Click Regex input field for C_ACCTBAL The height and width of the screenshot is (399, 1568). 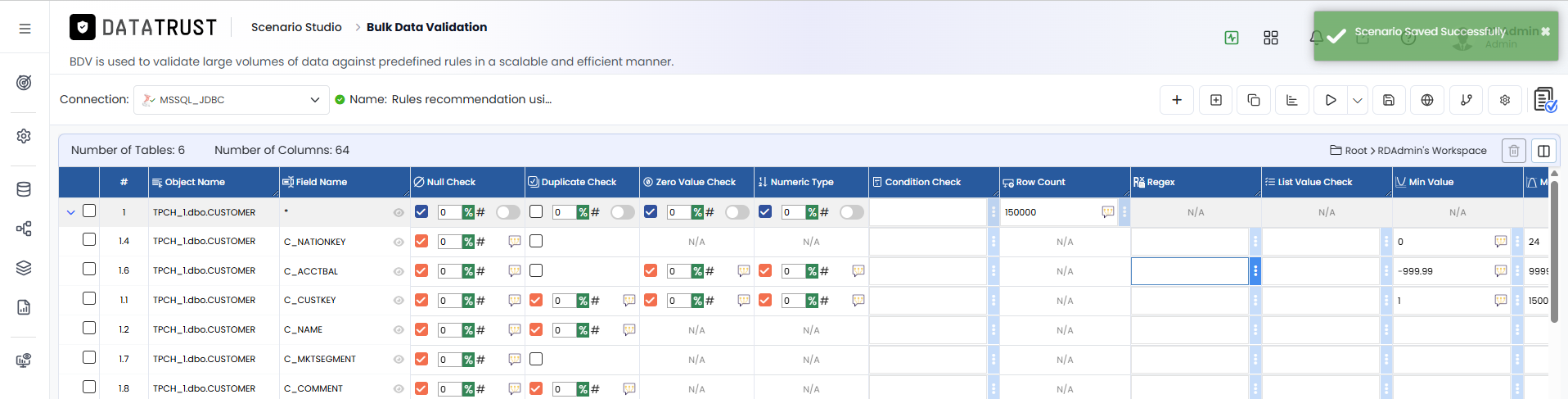pyautogui.click(x=1190, y=271)
